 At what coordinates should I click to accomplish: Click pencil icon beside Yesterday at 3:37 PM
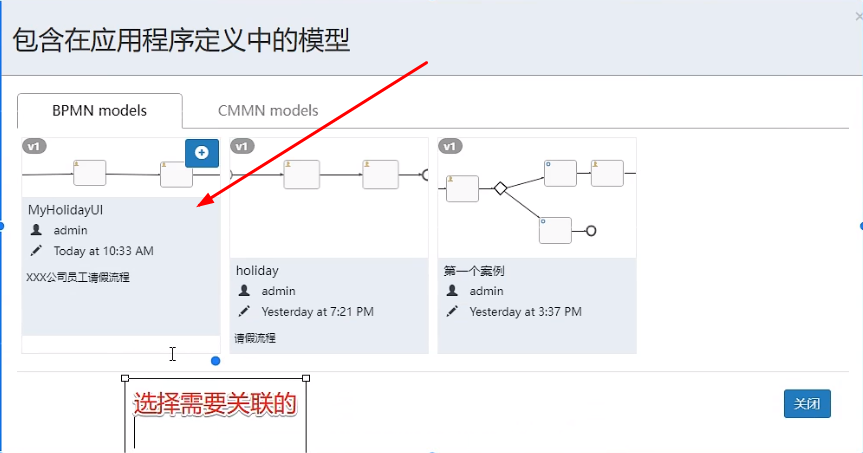click(452, 312)
